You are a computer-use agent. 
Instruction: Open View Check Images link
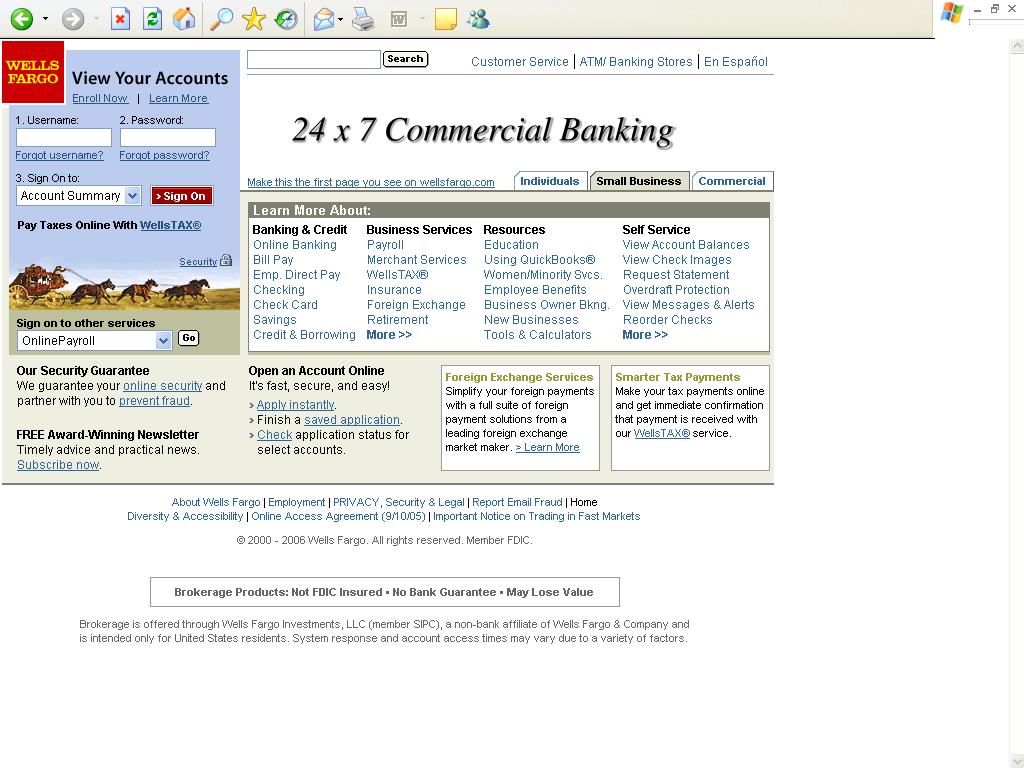pos(677,259)
